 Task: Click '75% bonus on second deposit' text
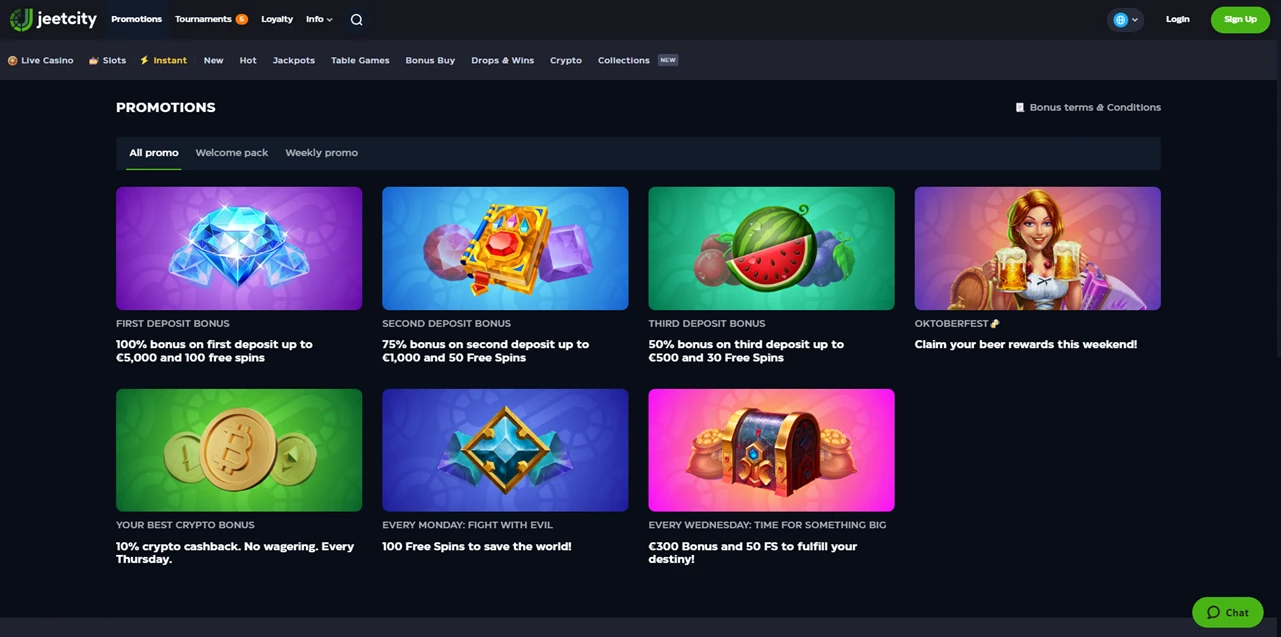click(485, 351)
